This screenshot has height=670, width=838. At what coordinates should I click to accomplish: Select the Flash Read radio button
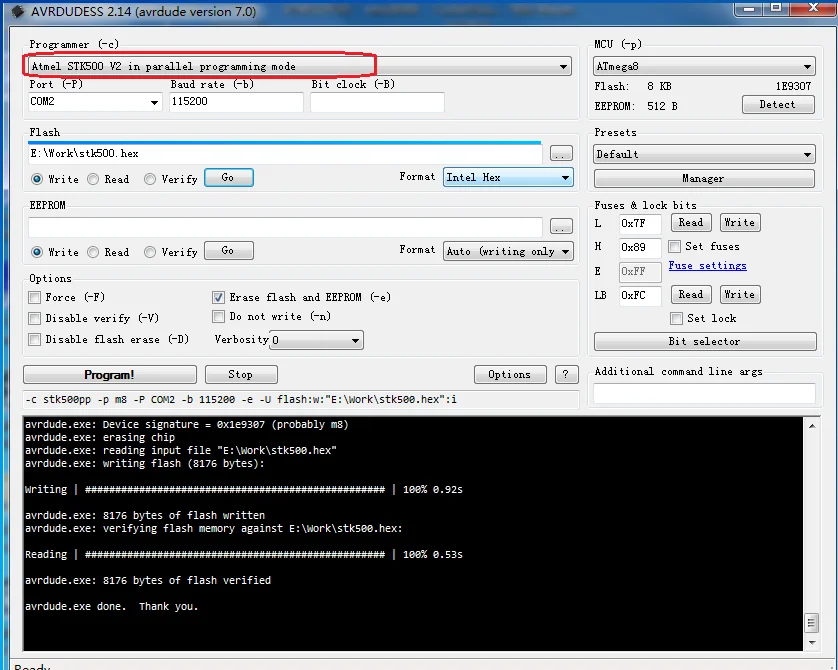point(93,179)
